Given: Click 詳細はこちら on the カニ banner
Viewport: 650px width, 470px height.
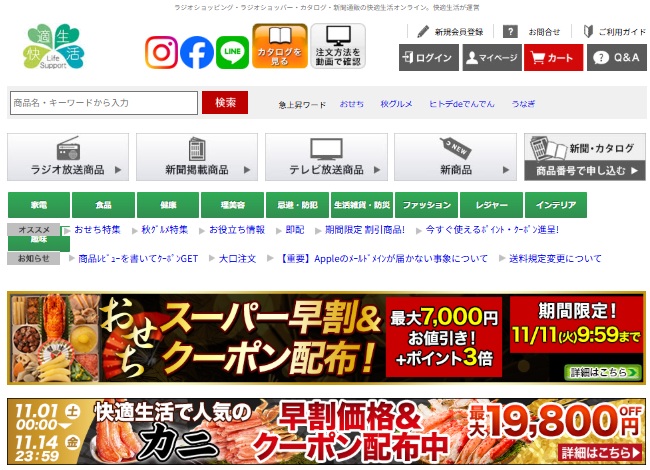Looking at the screenshot, I should click(601, 453).
